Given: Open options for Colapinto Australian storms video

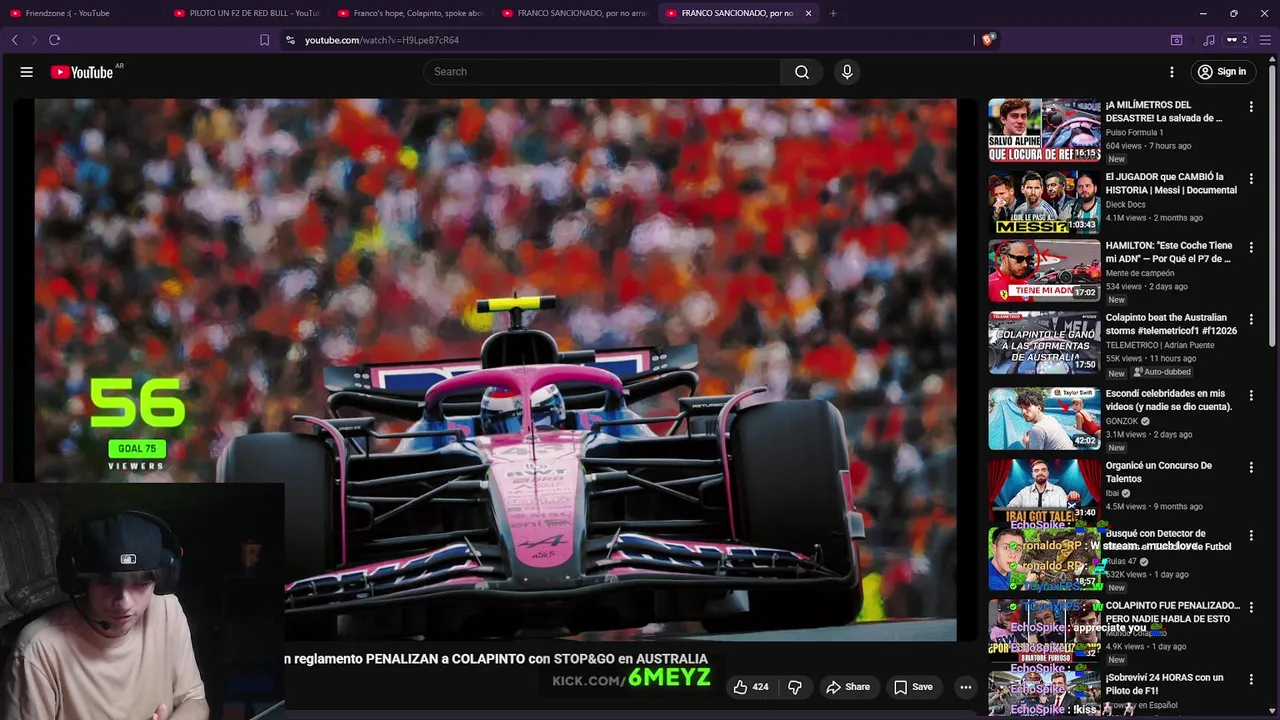Looking at the screenshot, I should pos(1251,319).
